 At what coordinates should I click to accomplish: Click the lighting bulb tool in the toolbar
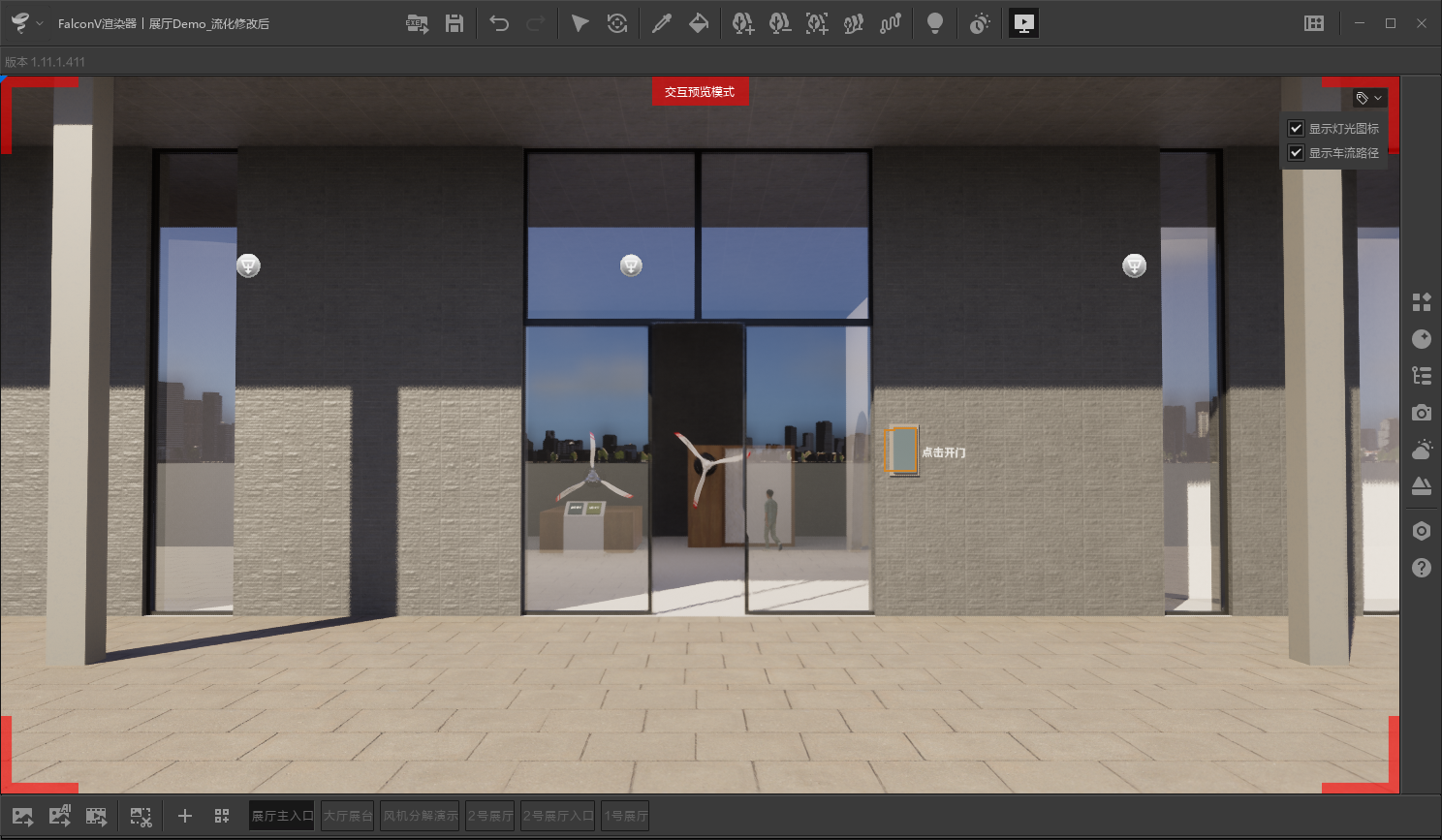(935, 22)
